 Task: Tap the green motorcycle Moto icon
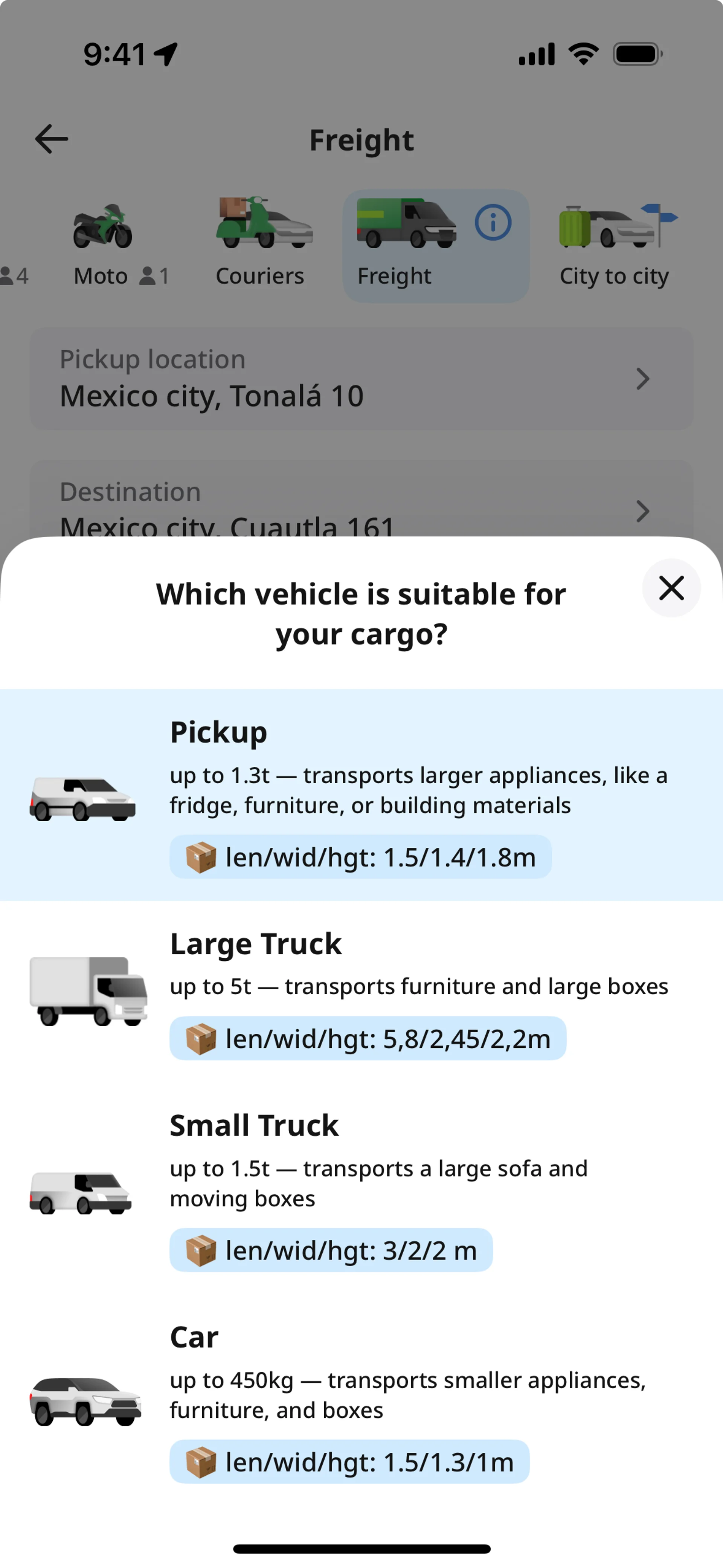[103, 226]
